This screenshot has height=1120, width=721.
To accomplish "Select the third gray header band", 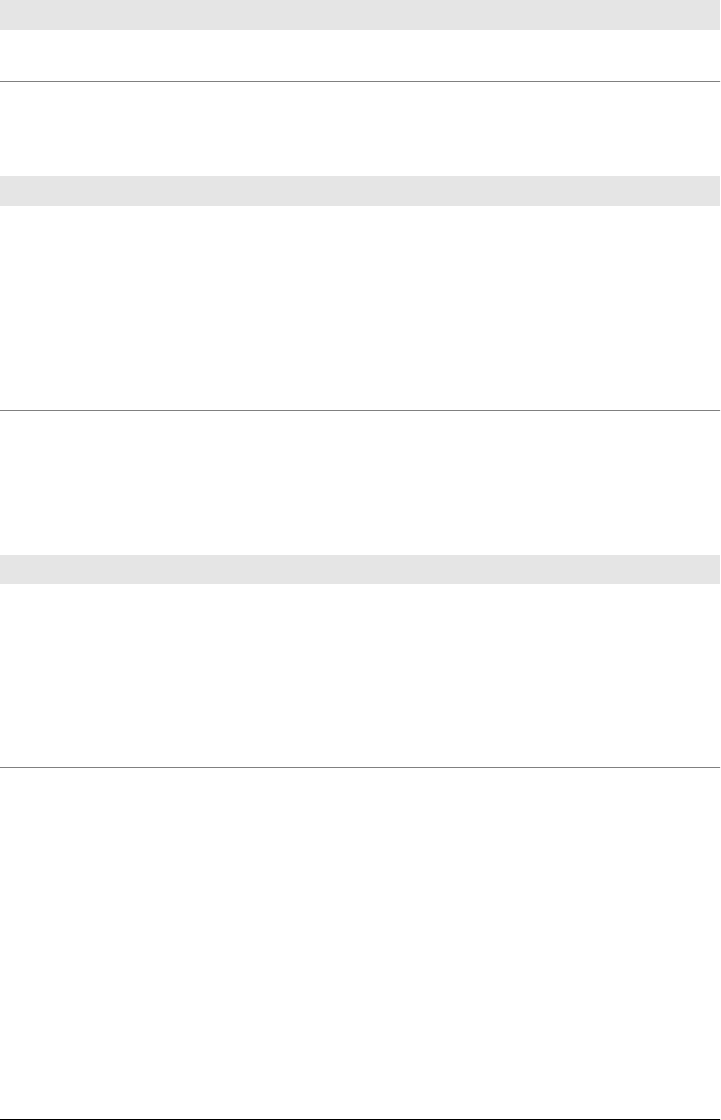I will 360,569.
